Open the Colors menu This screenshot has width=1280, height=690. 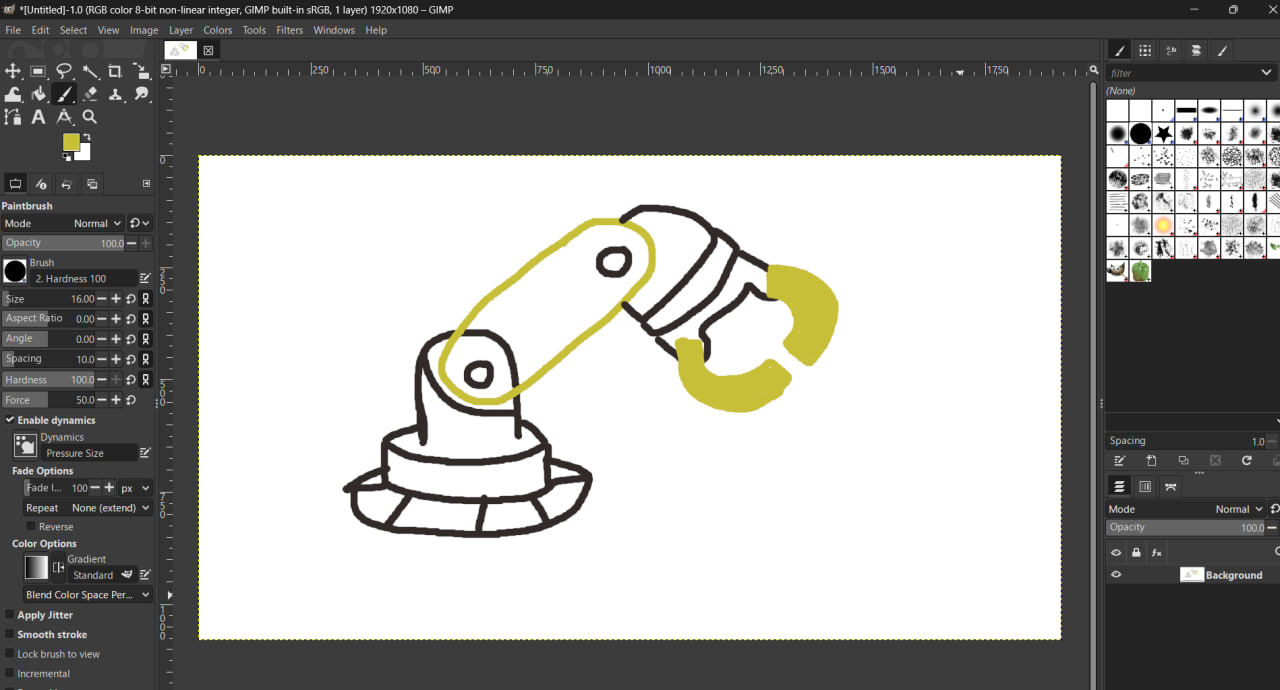click(218, 30)
